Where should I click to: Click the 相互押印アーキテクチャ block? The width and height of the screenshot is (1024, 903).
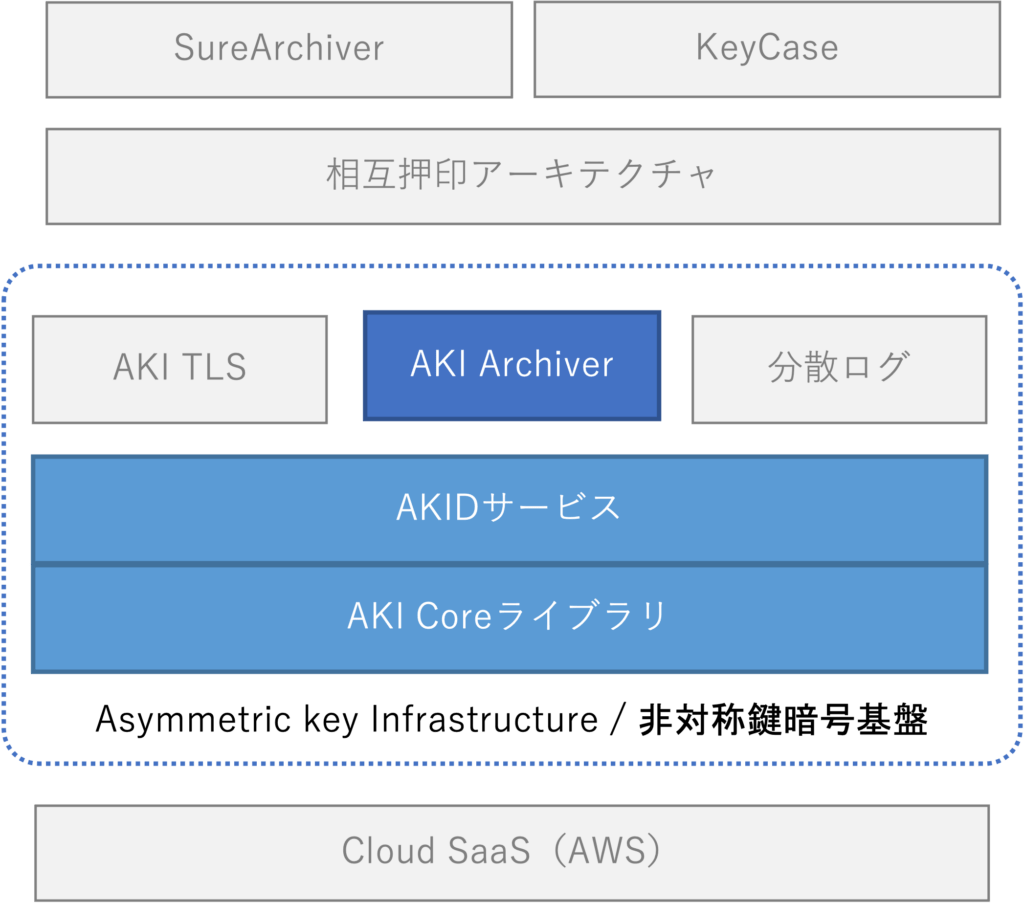click(x=523, y=176)
